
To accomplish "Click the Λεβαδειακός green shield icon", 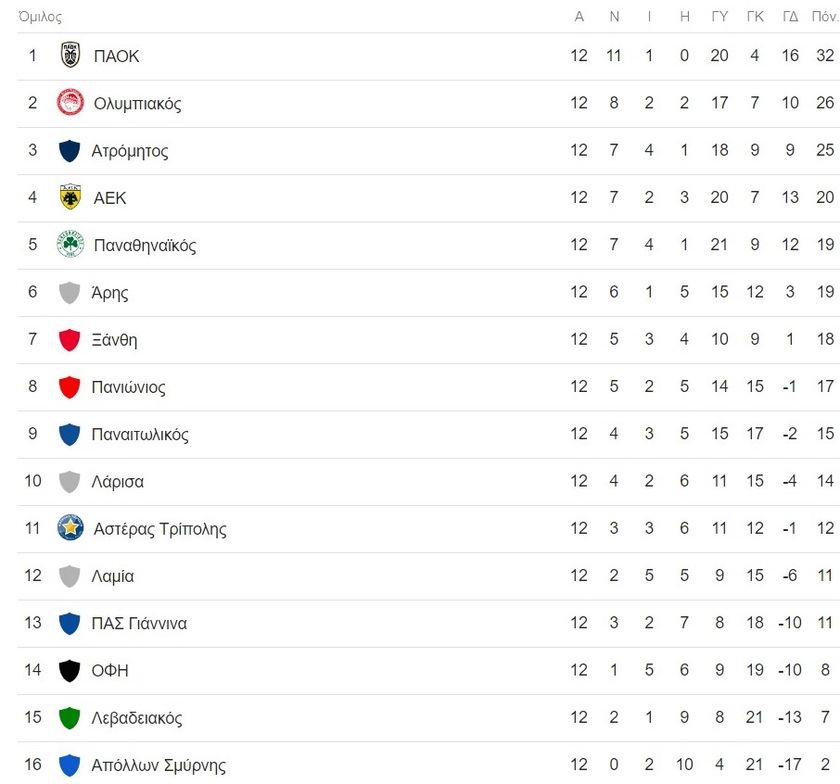I will tap(69, 717).
